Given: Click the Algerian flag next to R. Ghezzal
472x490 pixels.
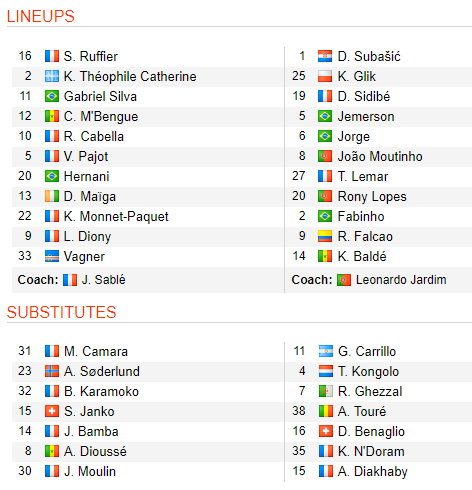Looking at the screenshot, I should [326, 391].
